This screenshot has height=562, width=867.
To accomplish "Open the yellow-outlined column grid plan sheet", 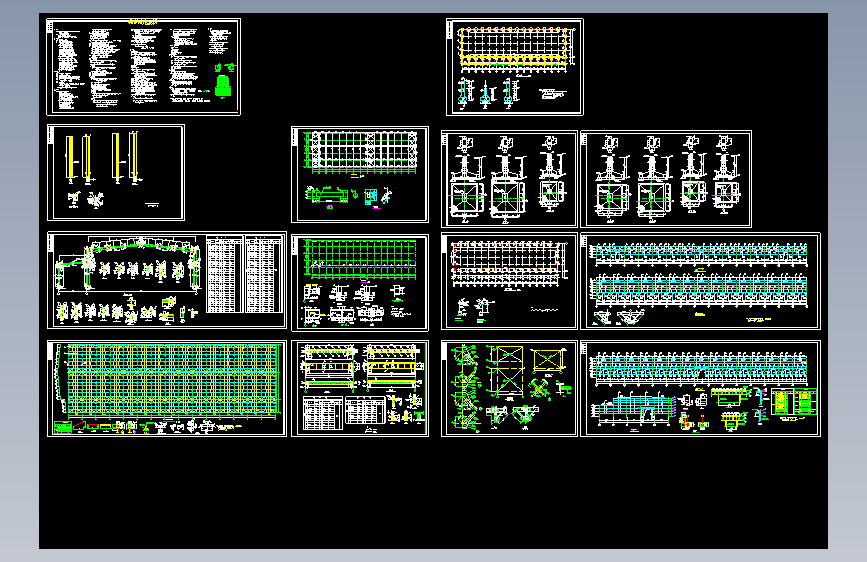I will point(514,67).
